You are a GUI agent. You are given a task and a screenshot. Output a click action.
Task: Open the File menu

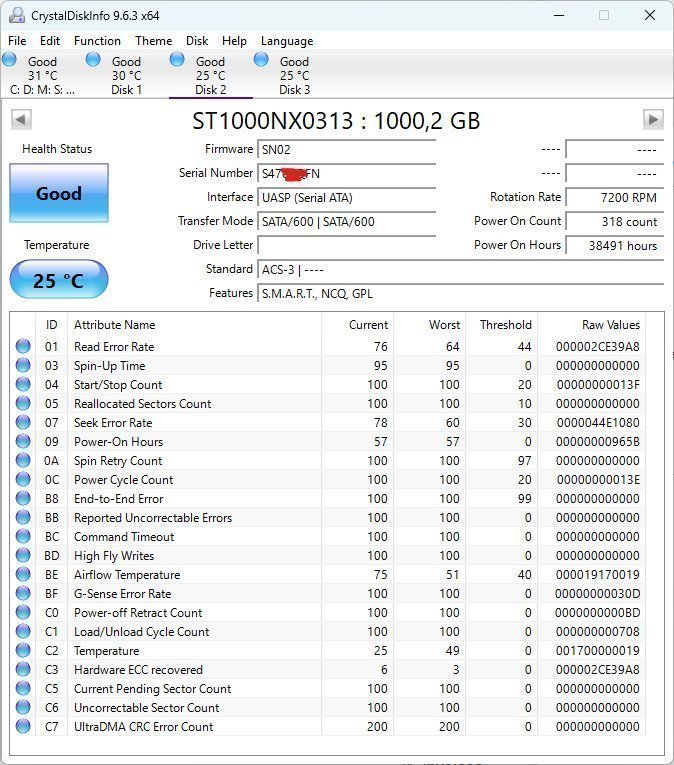click(x=17, y=41)
